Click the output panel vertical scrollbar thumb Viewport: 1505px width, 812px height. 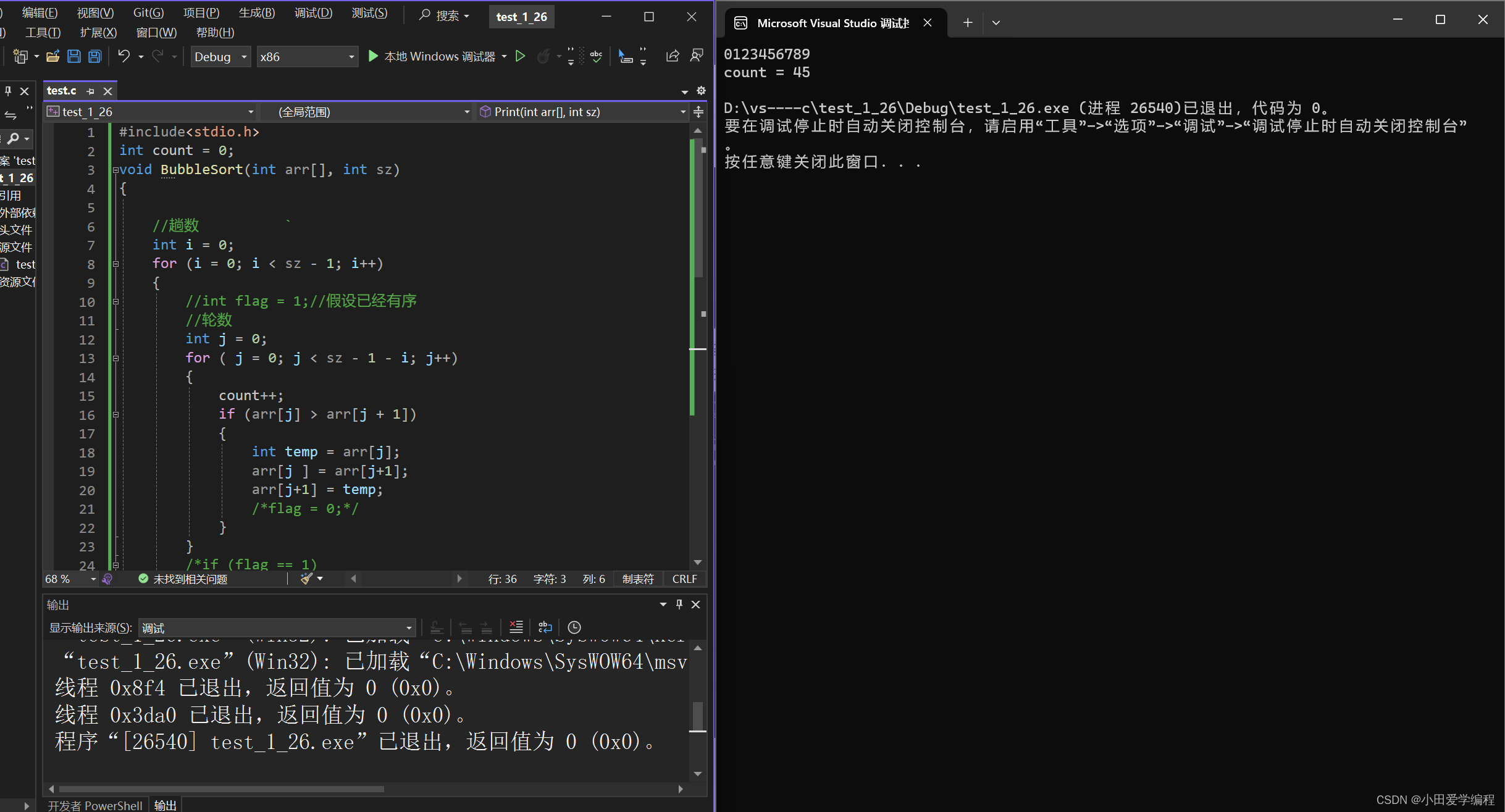pos(698,715)
